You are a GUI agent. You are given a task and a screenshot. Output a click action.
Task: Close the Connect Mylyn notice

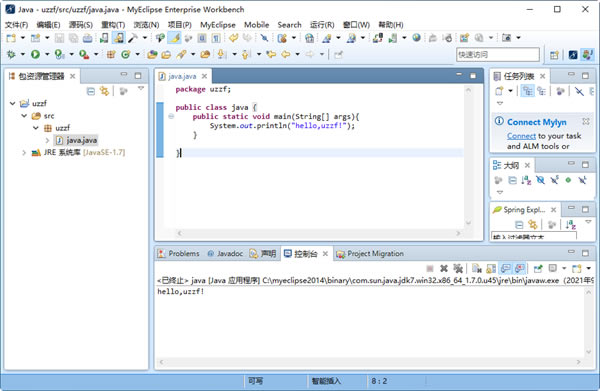tap(585, 121)
